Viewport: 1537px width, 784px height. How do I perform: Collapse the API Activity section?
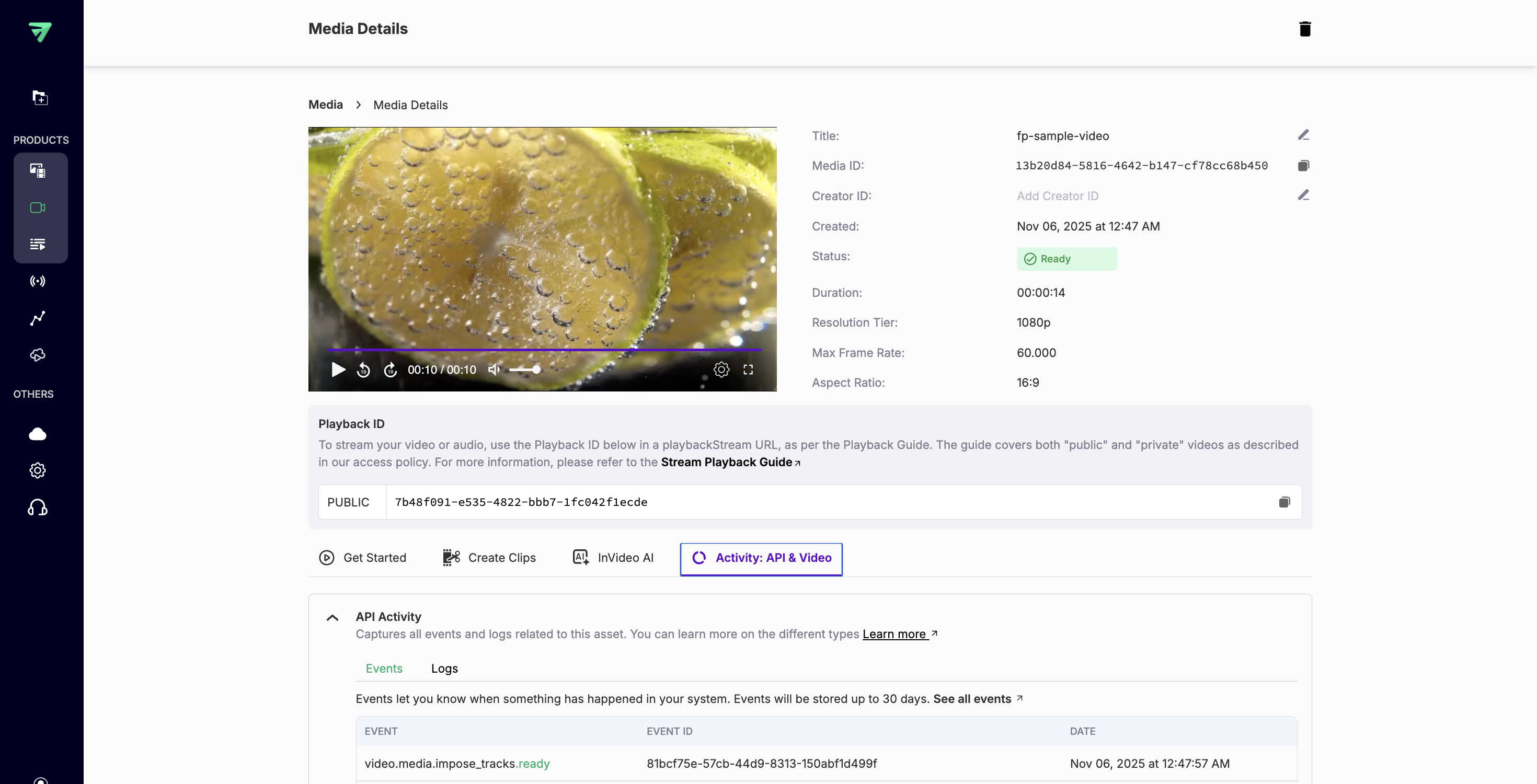[x=332, y=618]
